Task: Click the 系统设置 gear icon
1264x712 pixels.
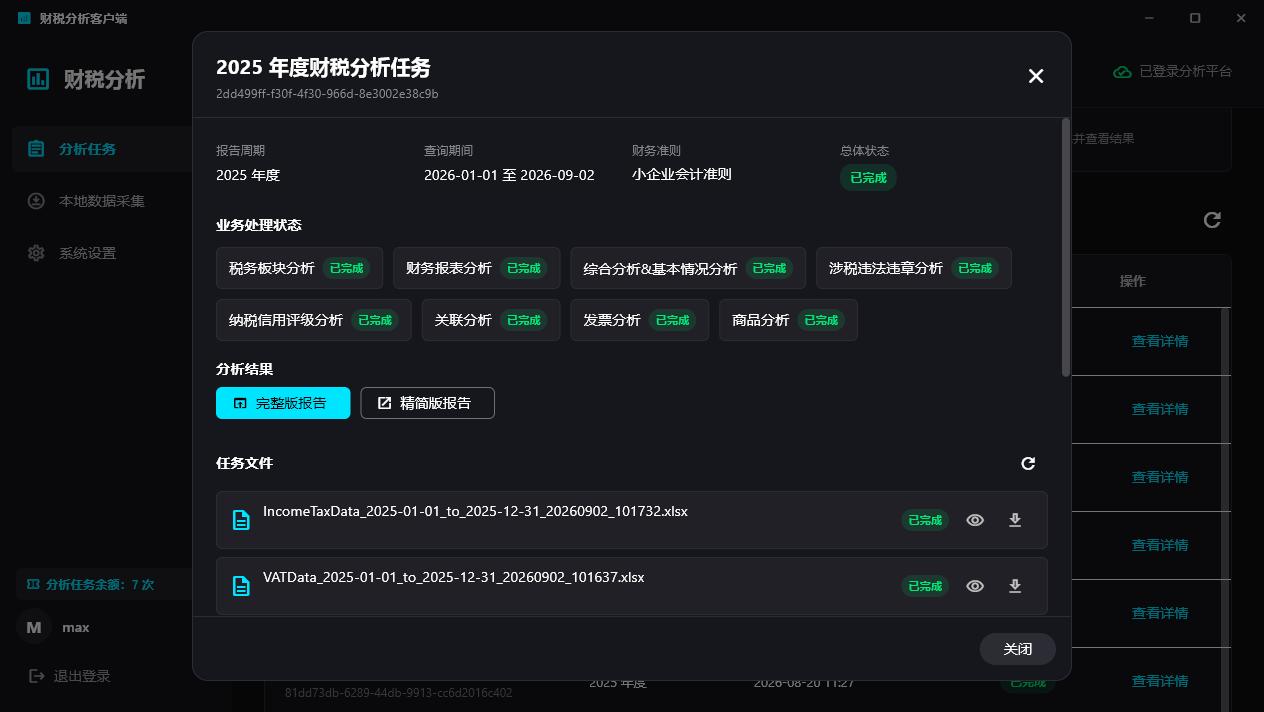Action: (x=36, y=253)
